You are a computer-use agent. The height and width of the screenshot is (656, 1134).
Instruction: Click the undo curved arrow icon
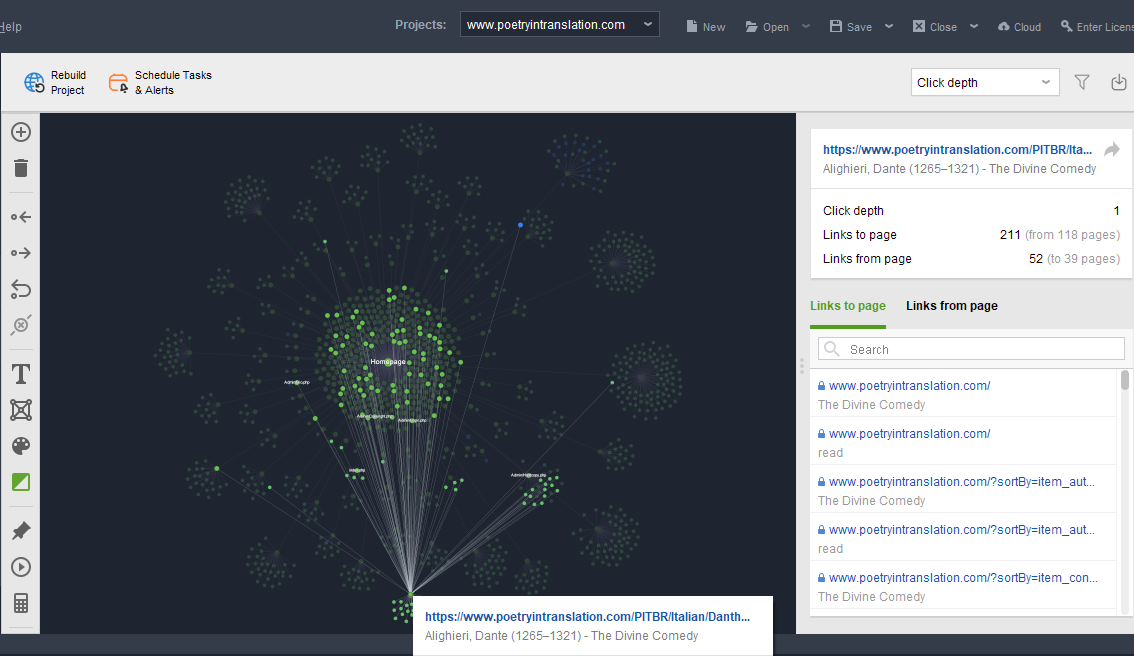21,289
